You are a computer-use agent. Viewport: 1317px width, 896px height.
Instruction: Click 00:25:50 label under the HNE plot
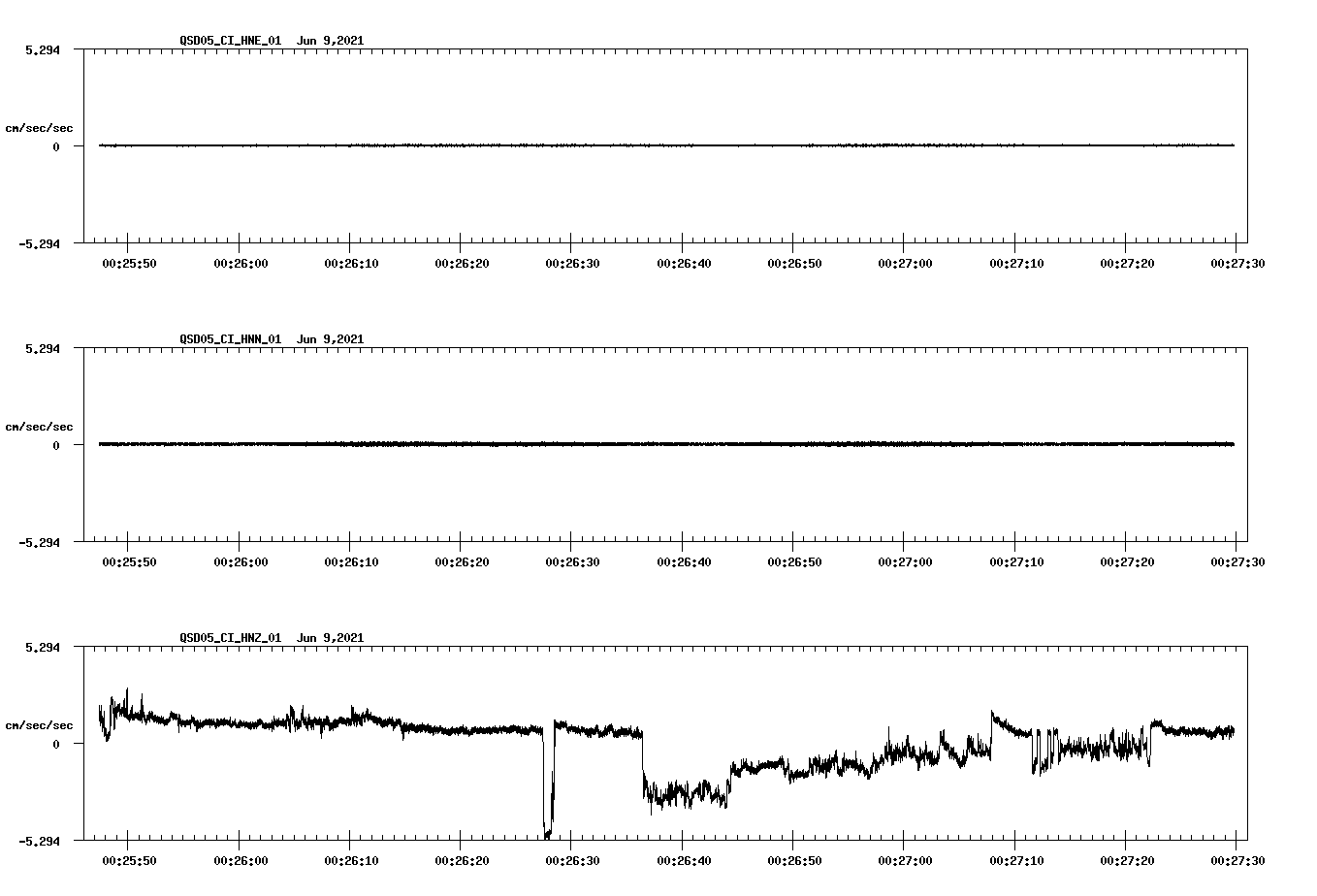tap(129, 264)
